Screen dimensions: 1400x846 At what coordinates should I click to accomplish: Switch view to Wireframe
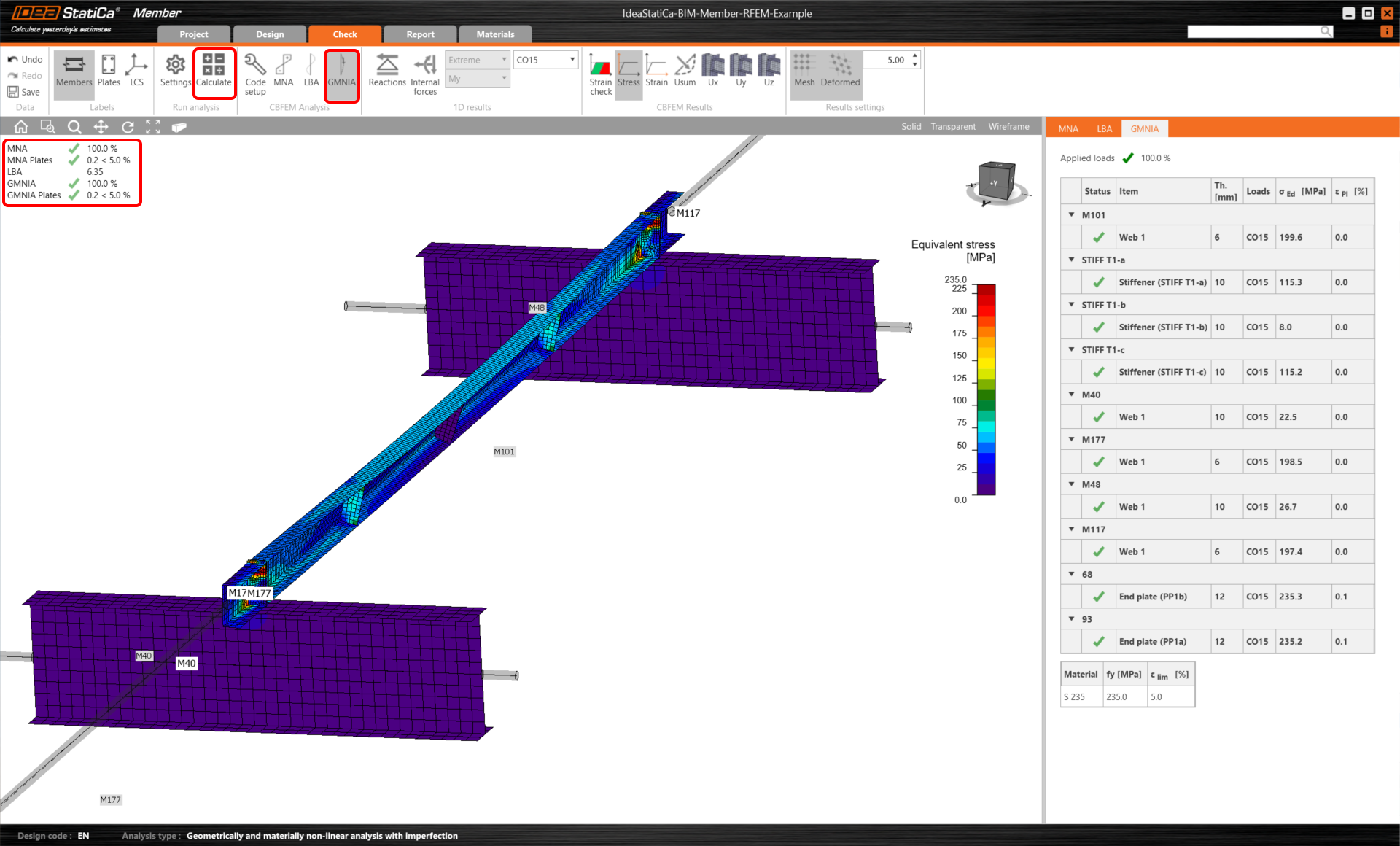[1008, 127]
